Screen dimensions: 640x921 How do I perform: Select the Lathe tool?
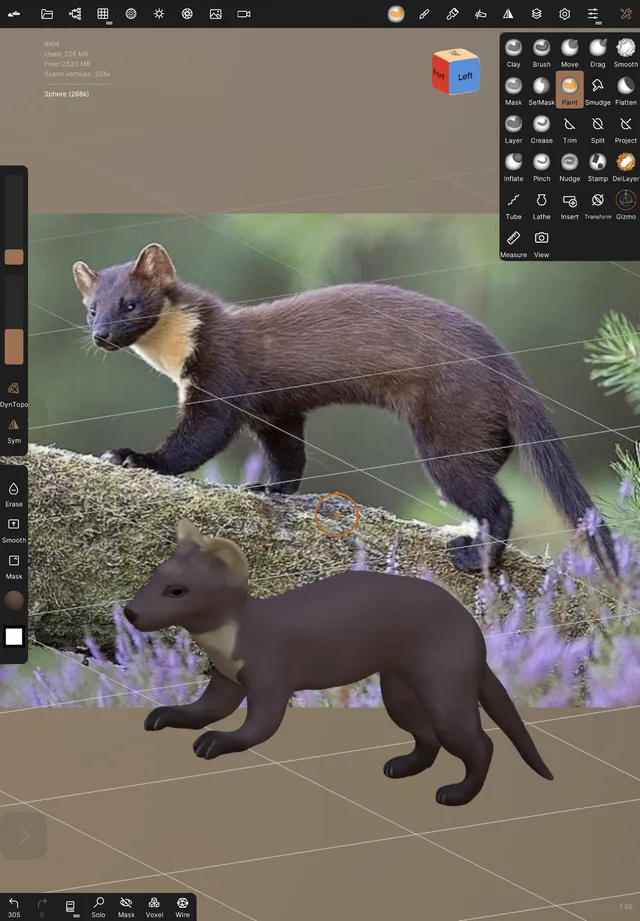pos(541,205)
